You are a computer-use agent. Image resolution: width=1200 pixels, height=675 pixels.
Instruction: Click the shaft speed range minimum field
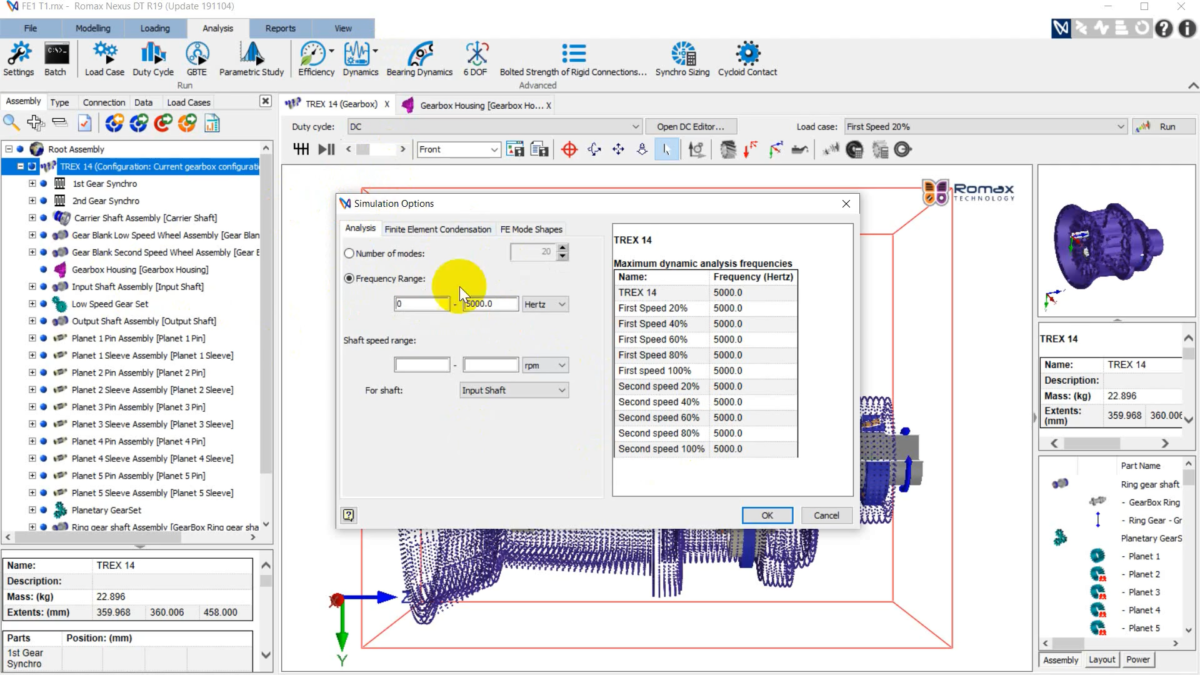point(422,365)
